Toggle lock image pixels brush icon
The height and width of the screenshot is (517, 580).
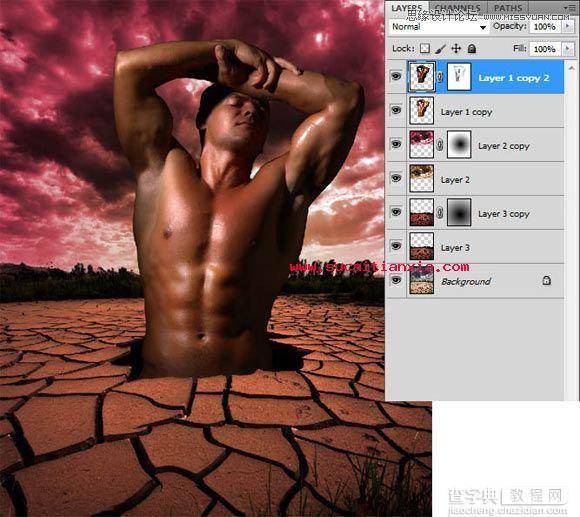tap(441, 48)
